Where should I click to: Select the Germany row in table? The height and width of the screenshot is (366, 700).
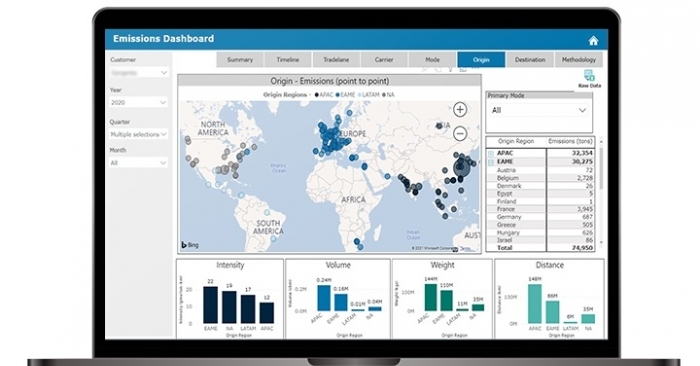click(x=540, y=217)
